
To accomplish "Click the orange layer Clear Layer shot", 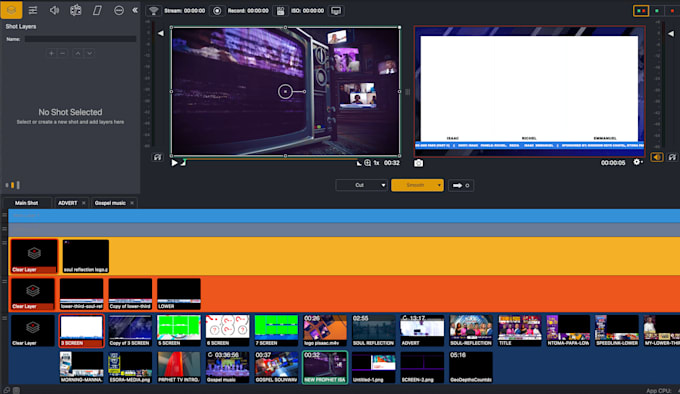I will coord(33,294).
